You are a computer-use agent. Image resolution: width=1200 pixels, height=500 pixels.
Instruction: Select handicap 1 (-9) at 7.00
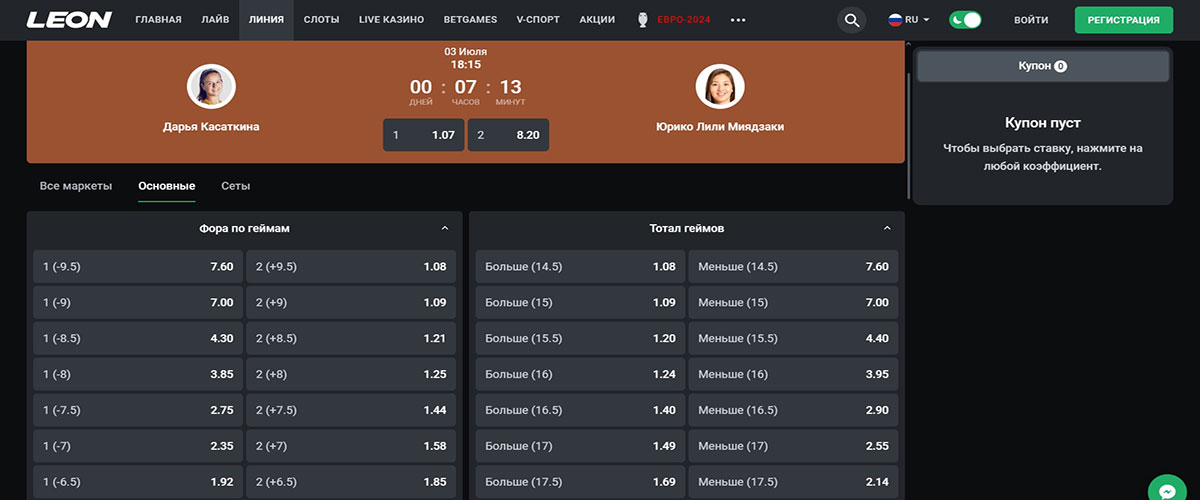click(138, 303)
